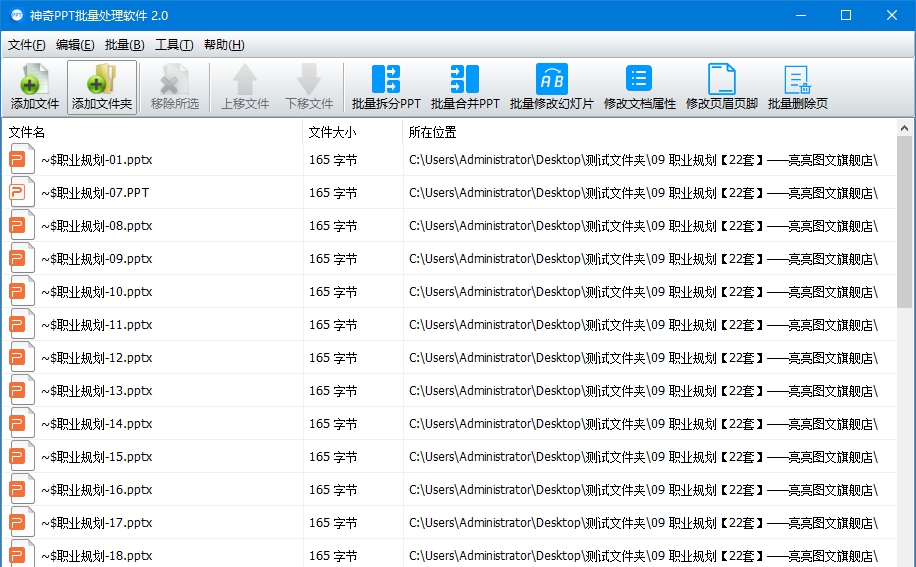916x567 pixels.
Task: Select file name ~$职业规划-14.pptx
Action: tap(97, 424)
